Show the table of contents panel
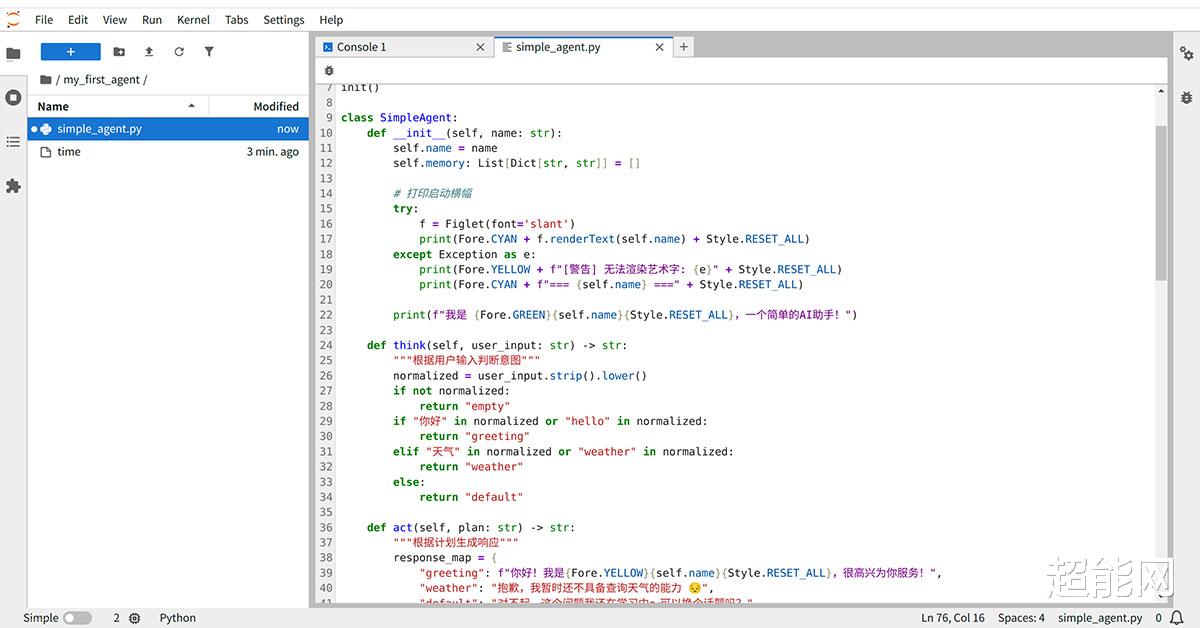The width and height of the screenshot is (1200, 628). click(13, 142)
